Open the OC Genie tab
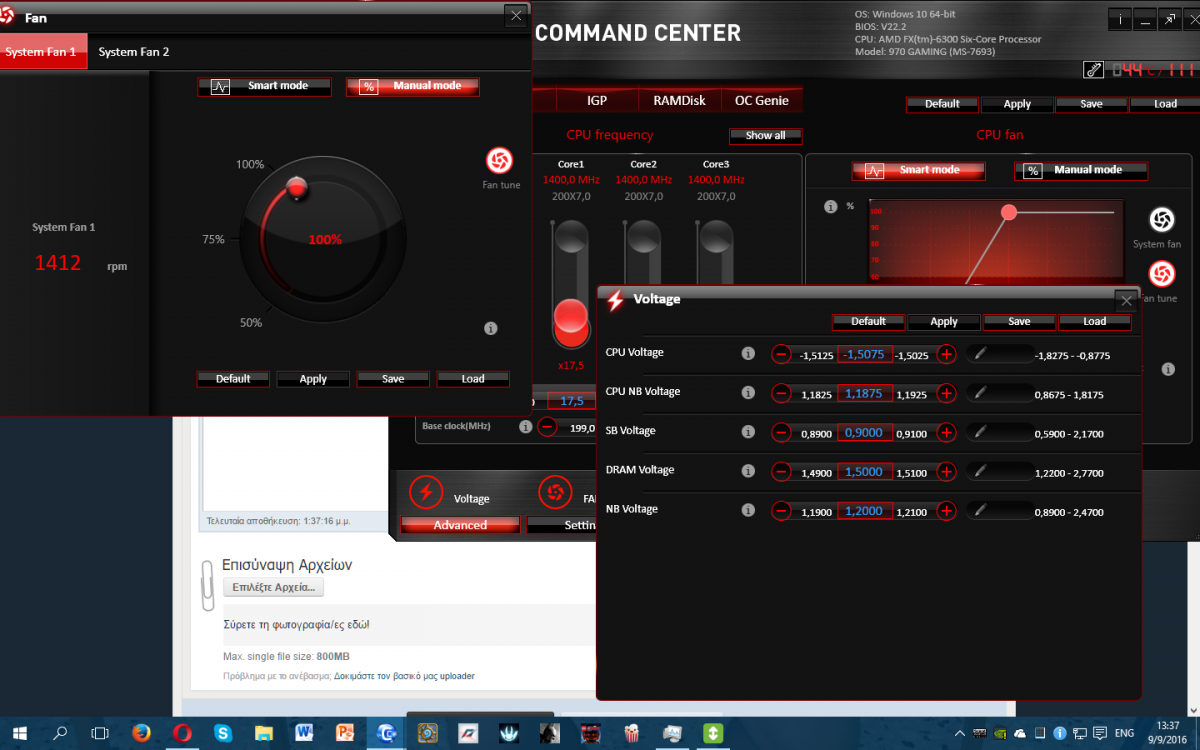This screenshot has width=1200, height=750. coord(762,101)
